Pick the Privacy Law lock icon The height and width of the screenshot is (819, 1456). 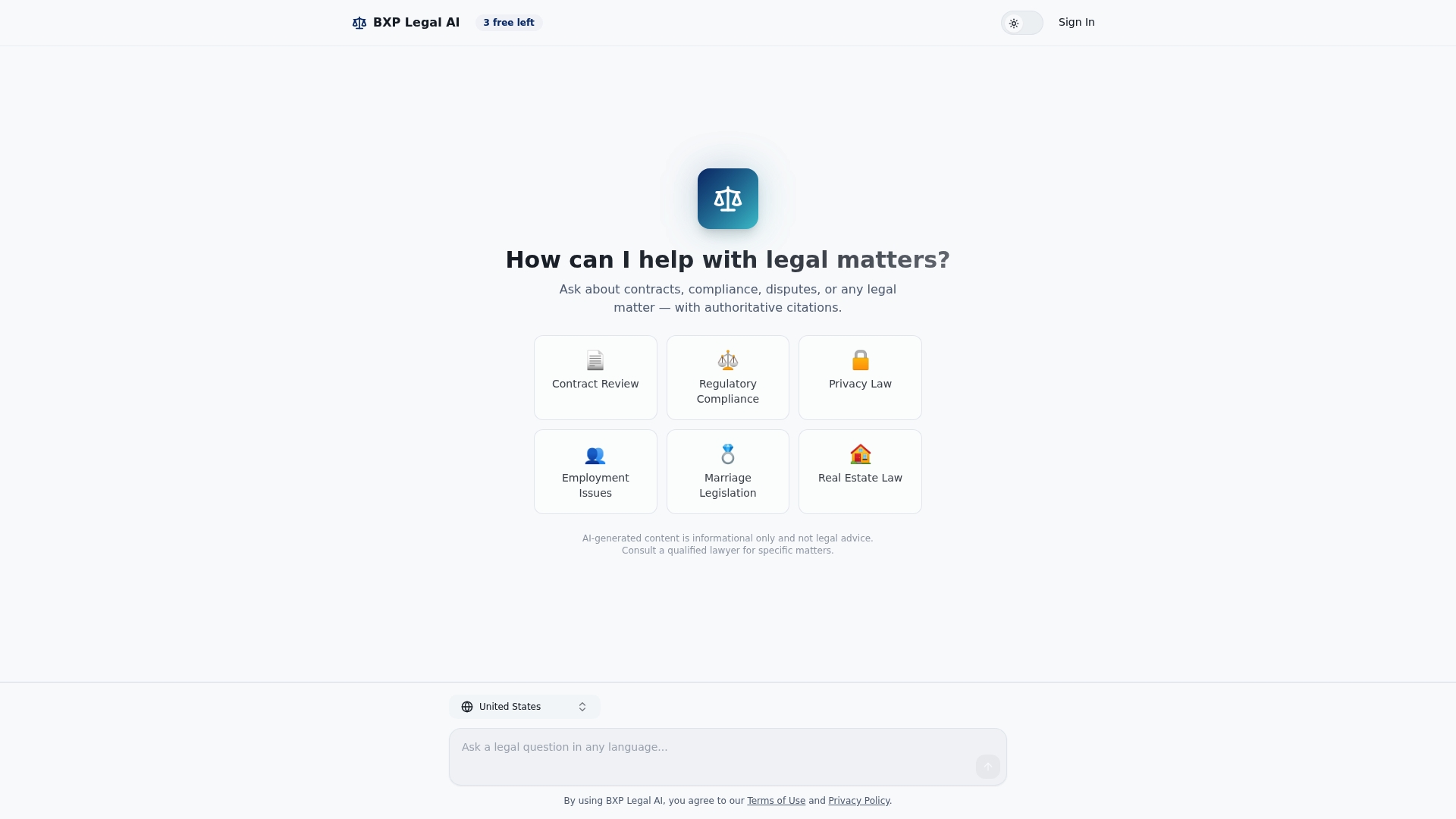point(860,360)
